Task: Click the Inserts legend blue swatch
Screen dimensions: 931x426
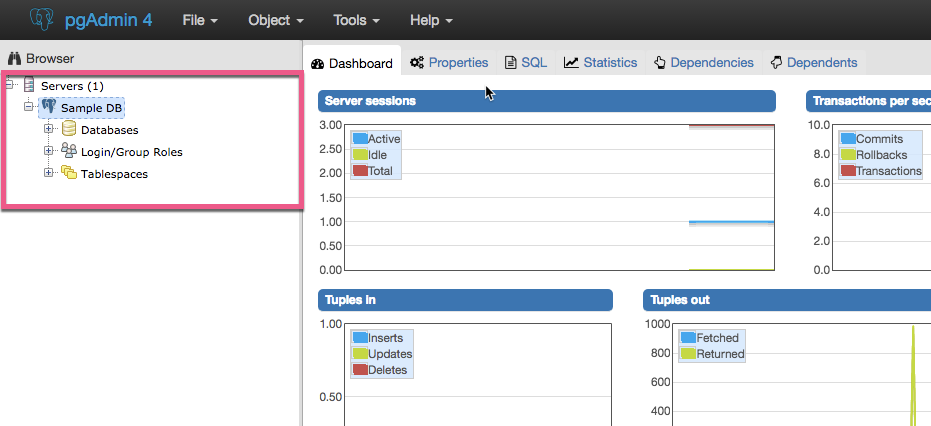Action: [x=360, y=337]
